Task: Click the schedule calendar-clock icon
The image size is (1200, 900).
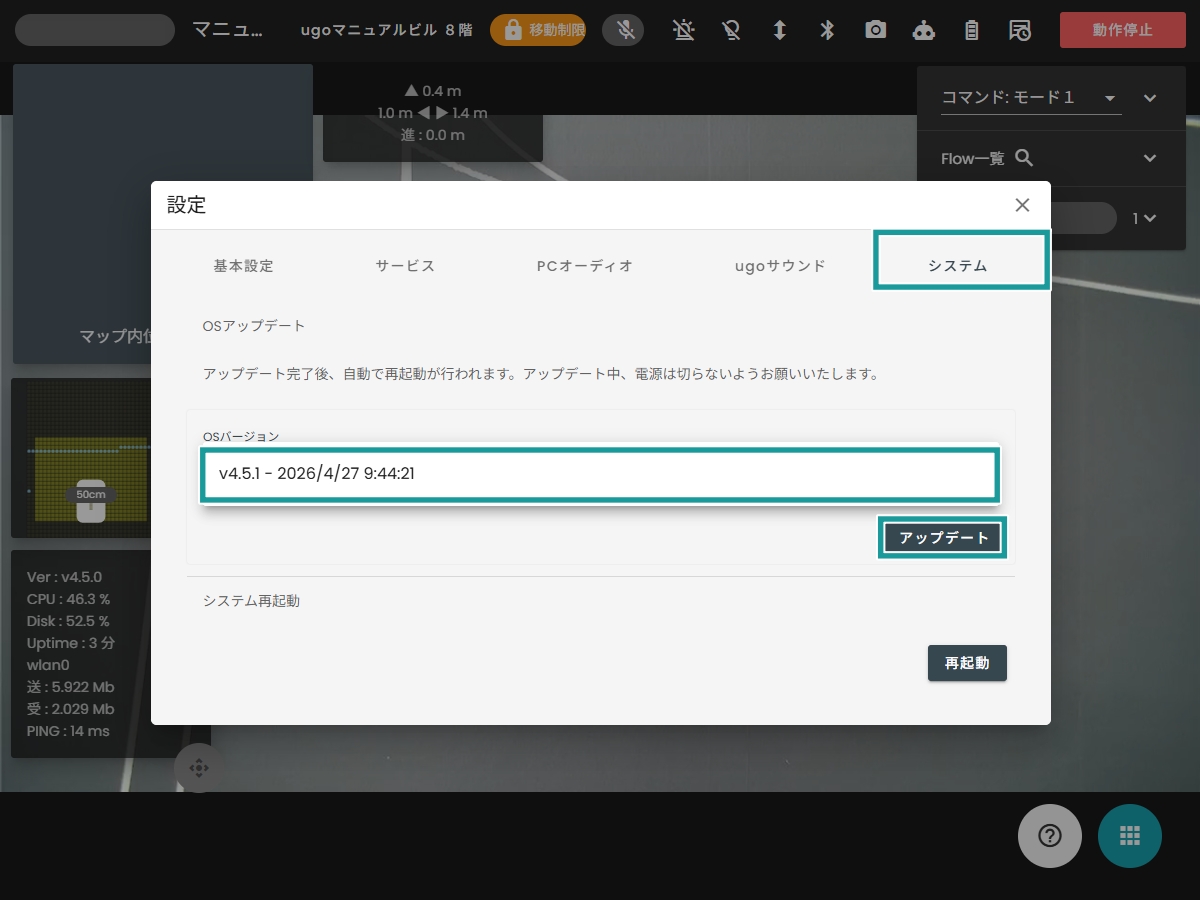Action: pos(1020,30)
